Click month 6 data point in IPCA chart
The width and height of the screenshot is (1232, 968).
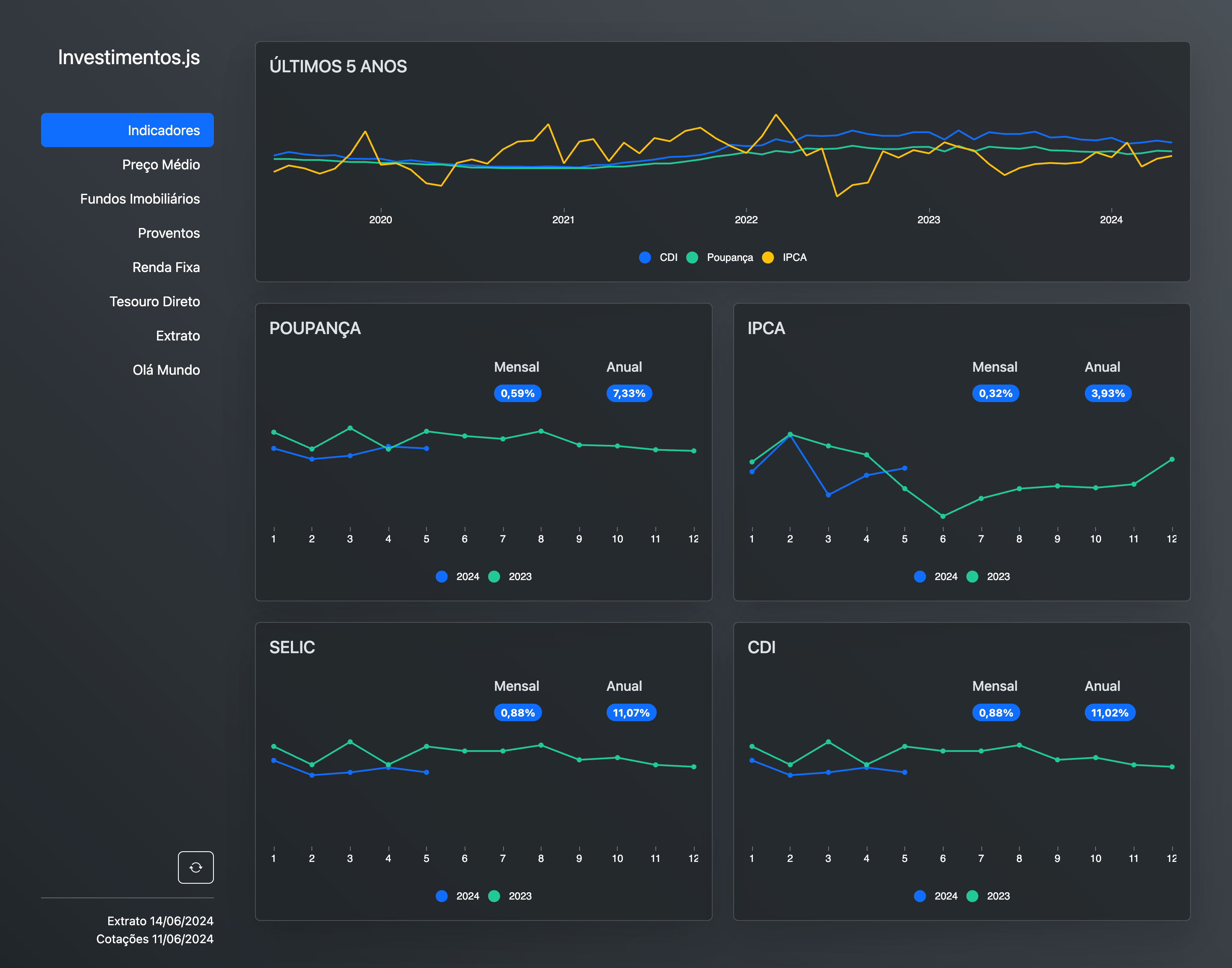coord(943,516)
